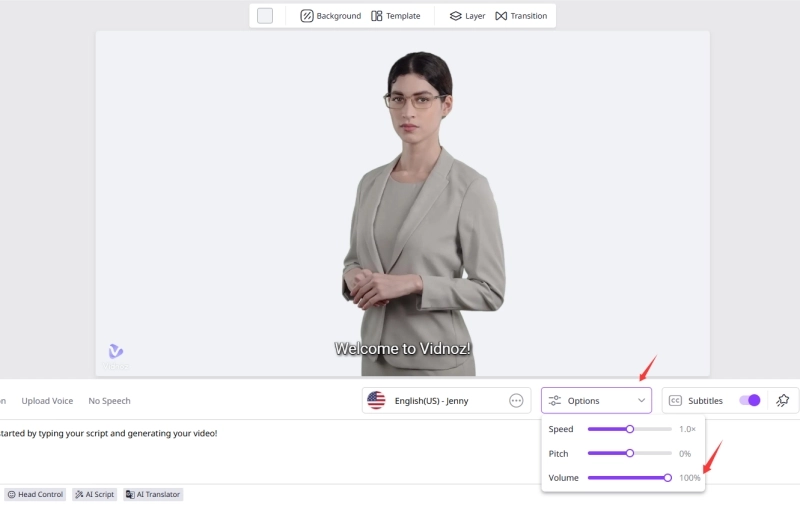Open the Layer panel
The height and width of the screenshot is (509, 800).
467,16
